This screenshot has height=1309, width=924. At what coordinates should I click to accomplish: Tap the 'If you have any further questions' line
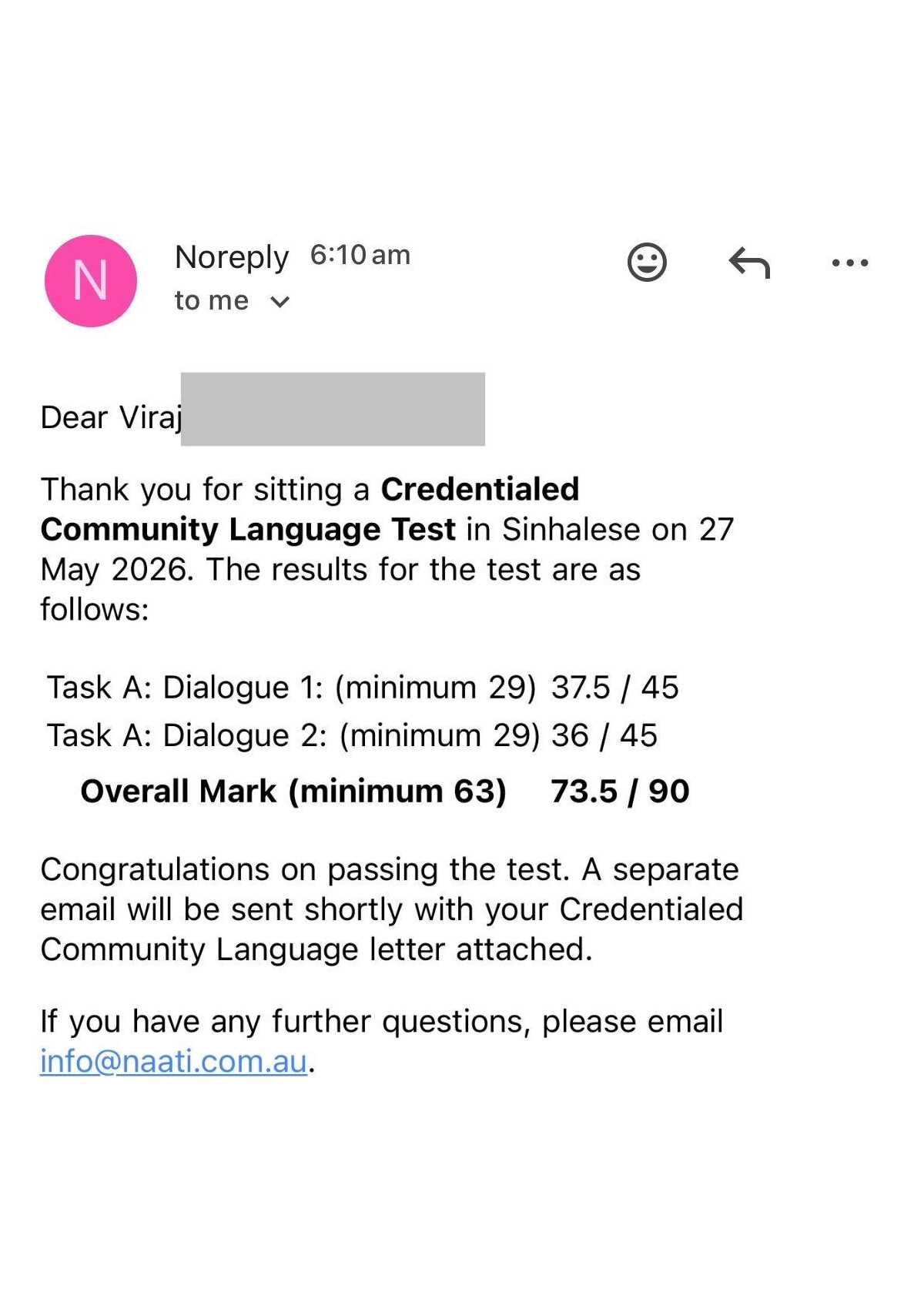[381, 1021]
